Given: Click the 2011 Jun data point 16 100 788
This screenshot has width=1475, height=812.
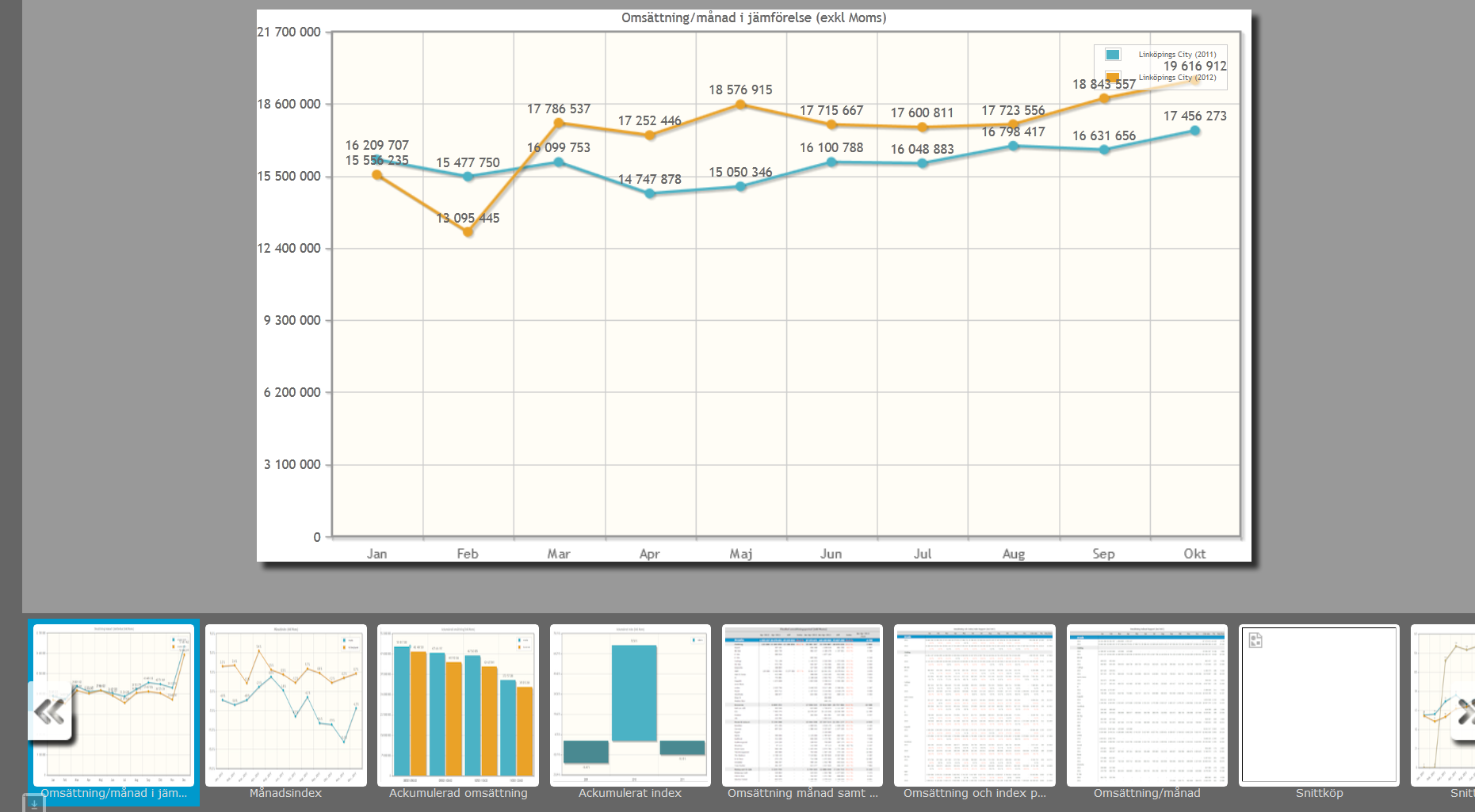Looking at the screenshot, I should (x=831, y=162).
